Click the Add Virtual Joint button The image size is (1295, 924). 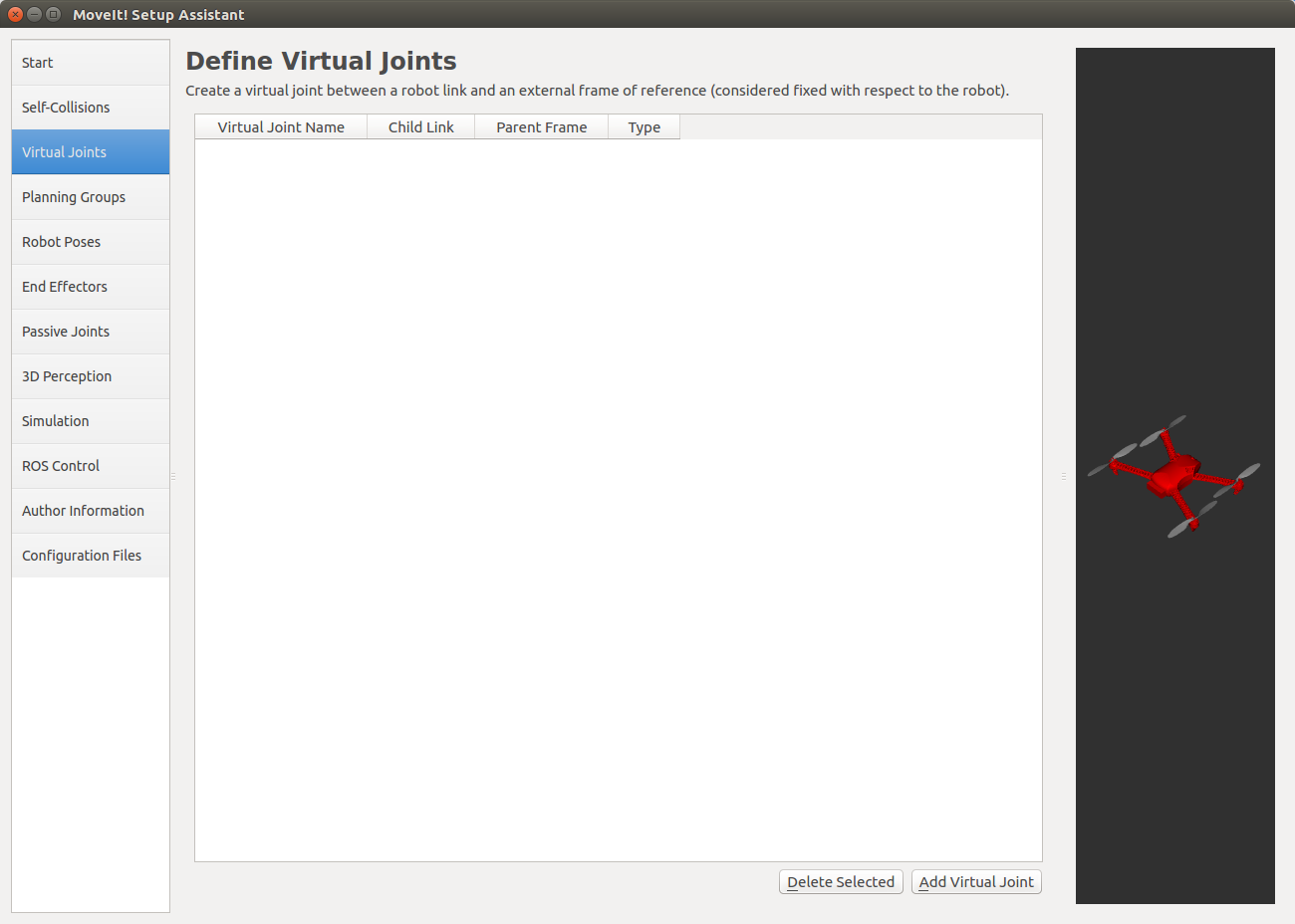pyautogui.click(x=976, y=882)
